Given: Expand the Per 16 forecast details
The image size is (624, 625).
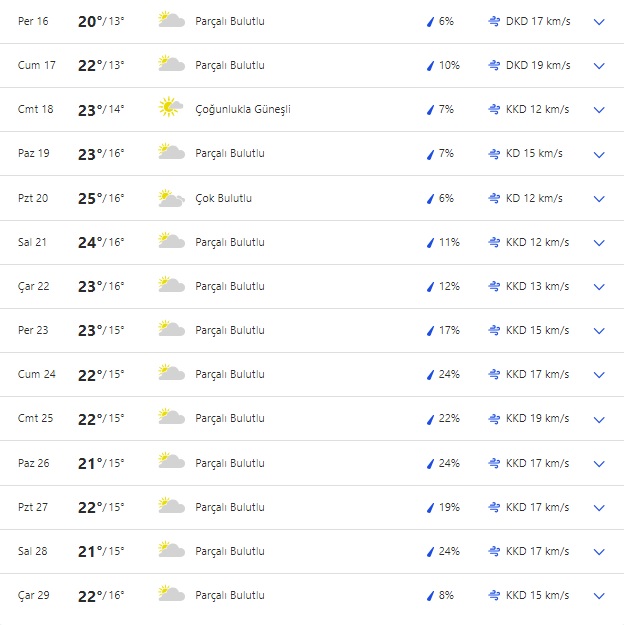Looking at the screenshot, I should 599,21.
